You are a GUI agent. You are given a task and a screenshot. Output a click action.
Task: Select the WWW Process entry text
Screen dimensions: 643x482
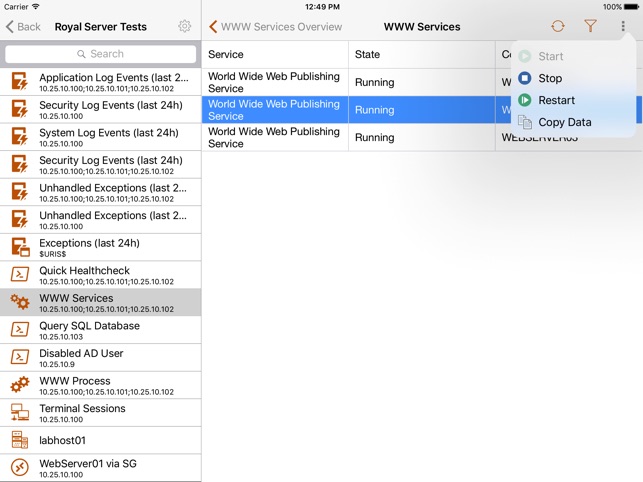(x=75, y=381)
